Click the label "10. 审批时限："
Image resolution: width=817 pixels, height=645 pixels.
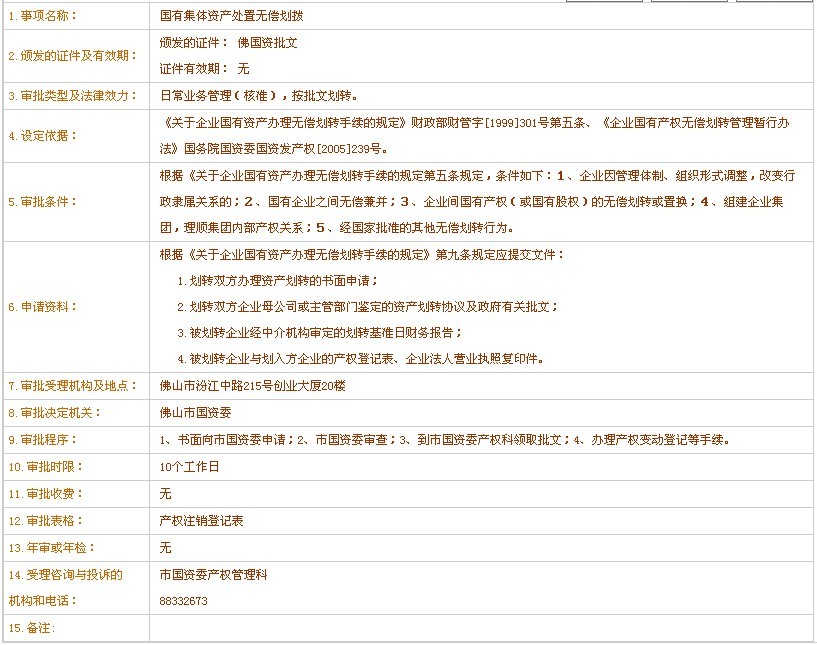click(x=45, y=467)
